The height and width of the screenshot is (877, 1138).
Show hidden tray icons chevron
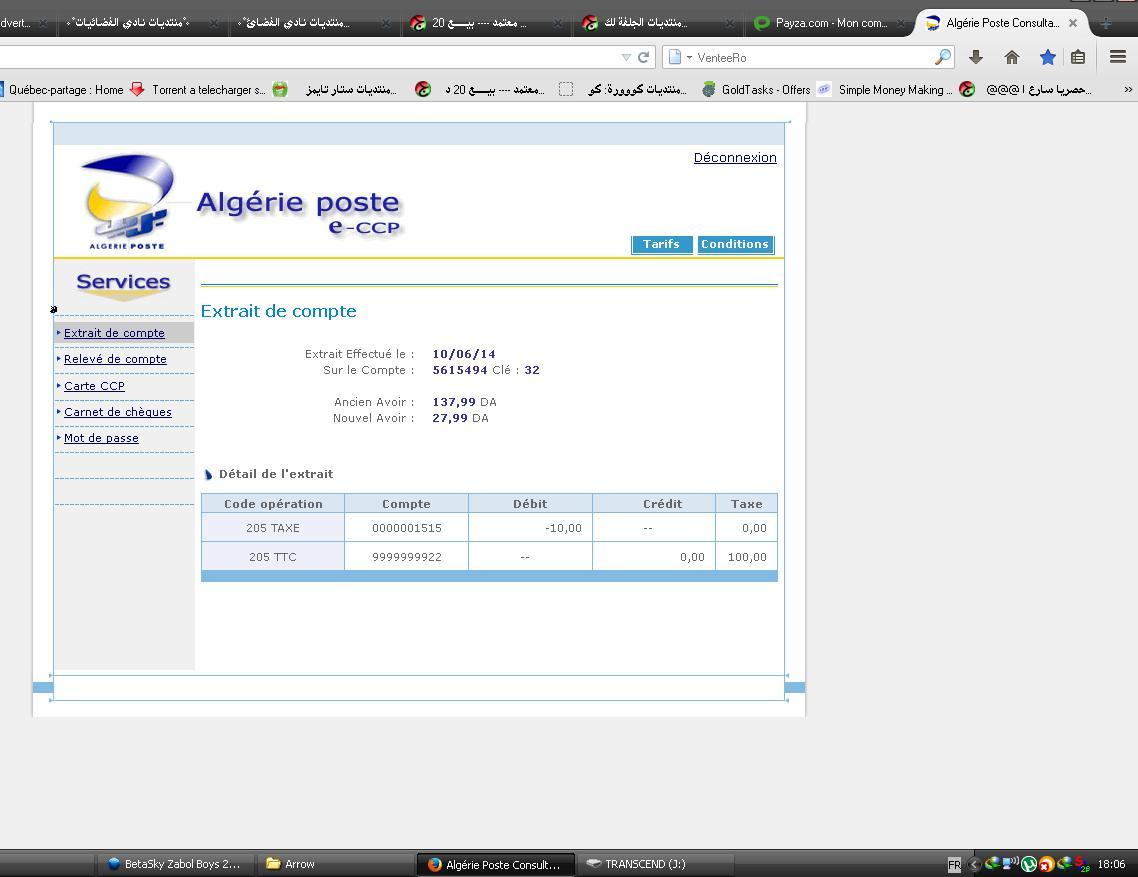click(975, 865)
